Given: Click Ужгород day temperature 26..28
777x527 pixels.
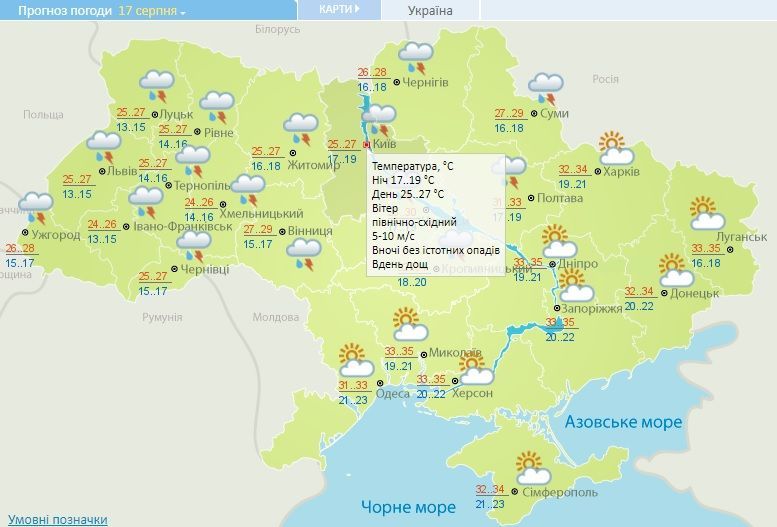Looking at the screenshot, I should (20, 248).
